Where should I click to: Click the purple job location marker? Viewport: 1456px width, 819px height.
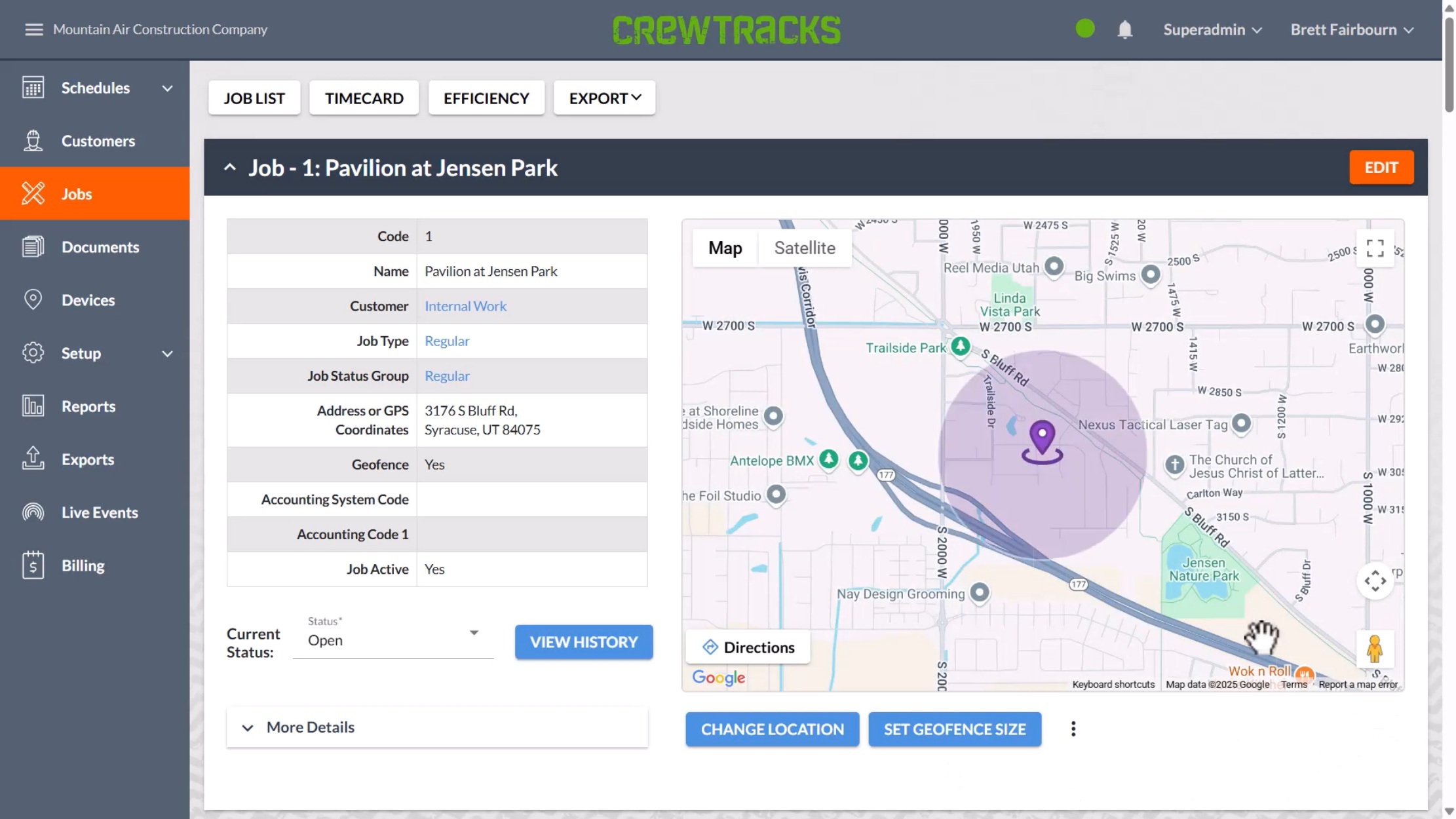point(1042,442)
